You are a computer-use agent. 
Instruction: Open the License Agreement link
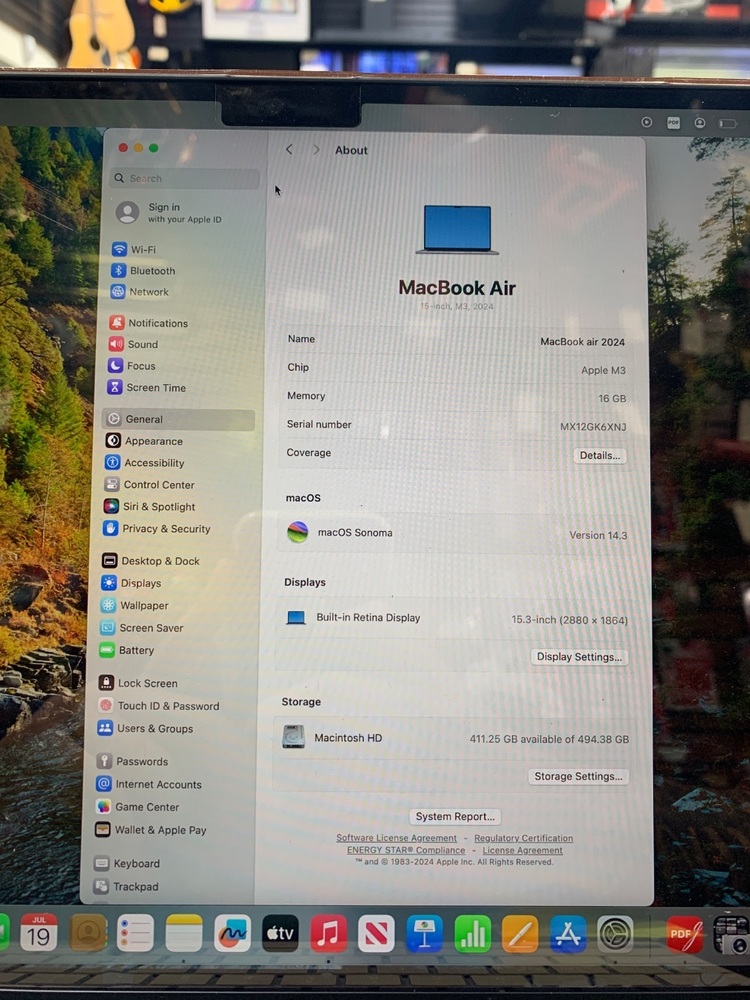click(x=522, y=850)
